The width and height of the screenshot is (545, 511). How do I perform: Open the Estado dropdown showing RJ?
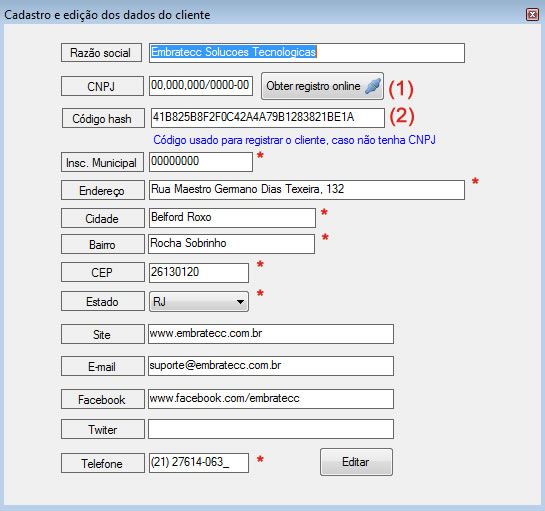pyautogui.click(x=199, y=301)
